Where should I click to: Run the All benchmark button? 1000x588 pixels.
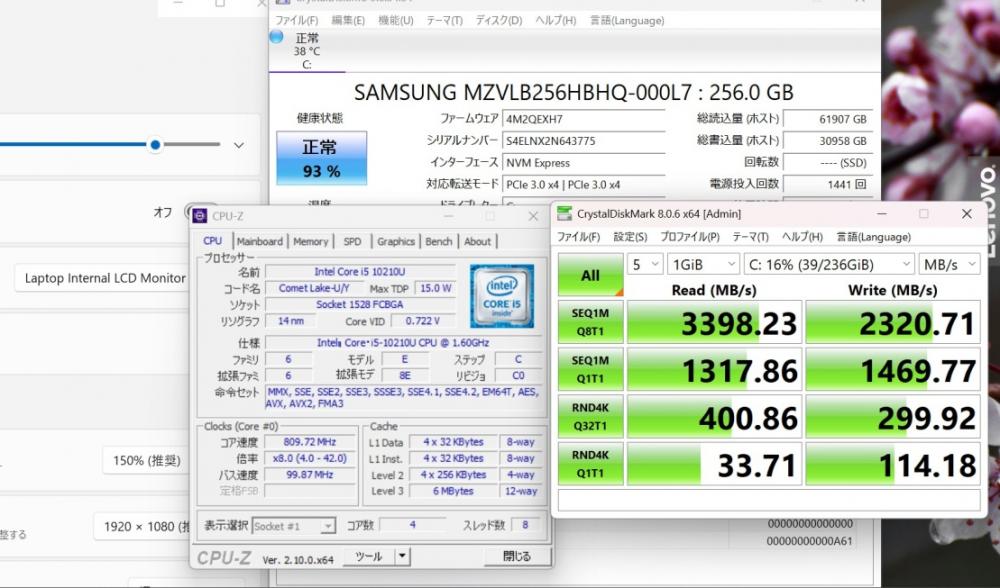(590, 275)
